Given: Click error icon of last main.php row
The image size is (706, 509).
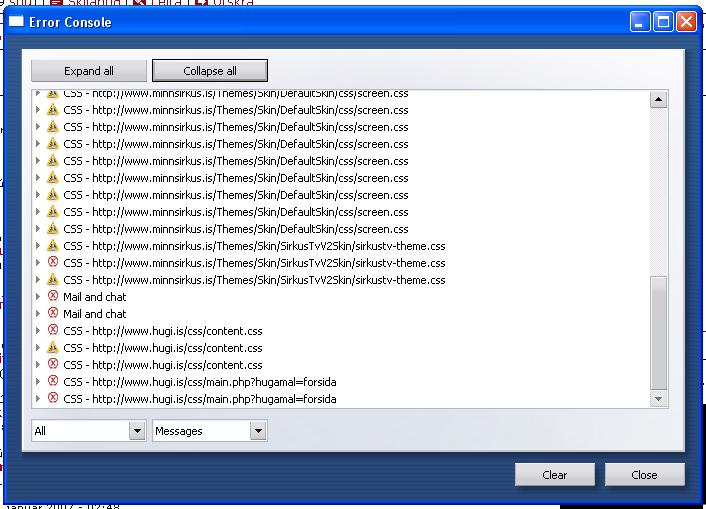Looking at the screenshot, I should point(53,398).
